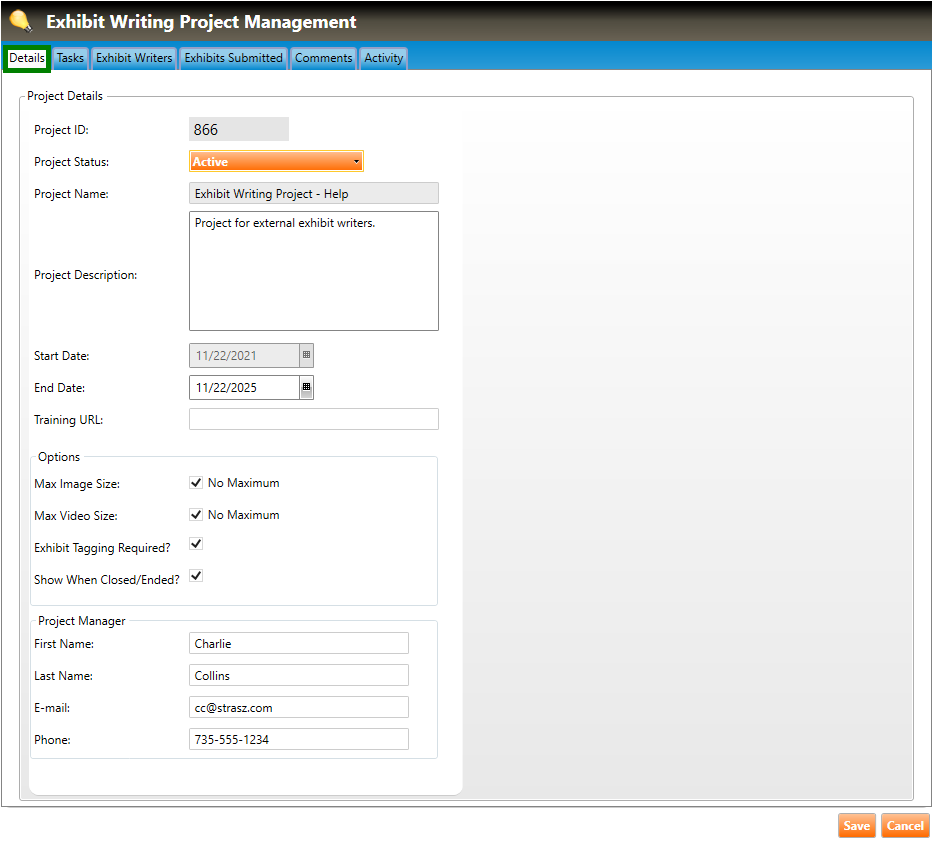This screenshot has width=935, height=842.
Task: Toggle Max Video Size No Maximum checkbox
Action: (196, 515)
